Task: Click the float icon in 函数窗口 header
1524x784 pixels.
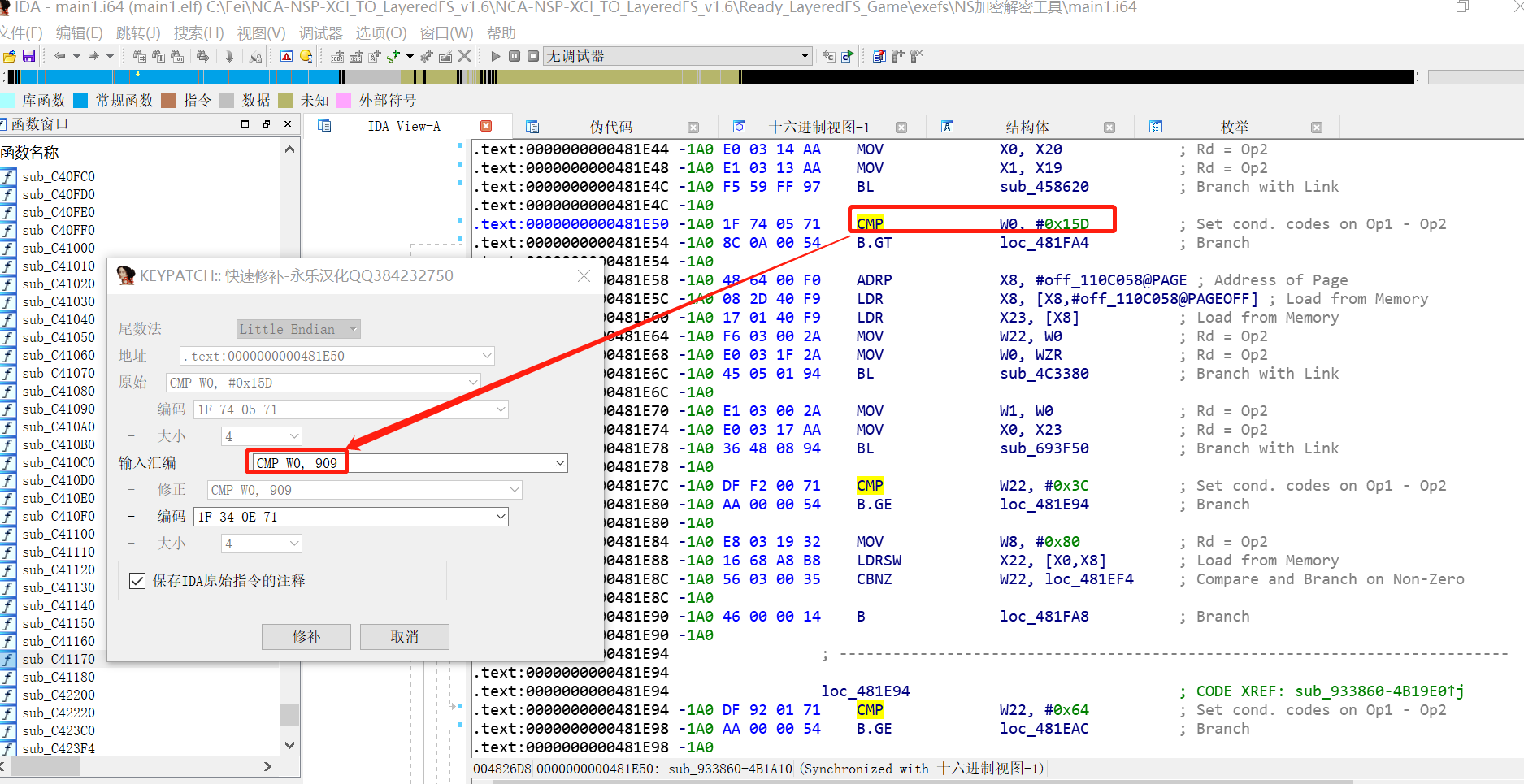Action: pos(267,123)
